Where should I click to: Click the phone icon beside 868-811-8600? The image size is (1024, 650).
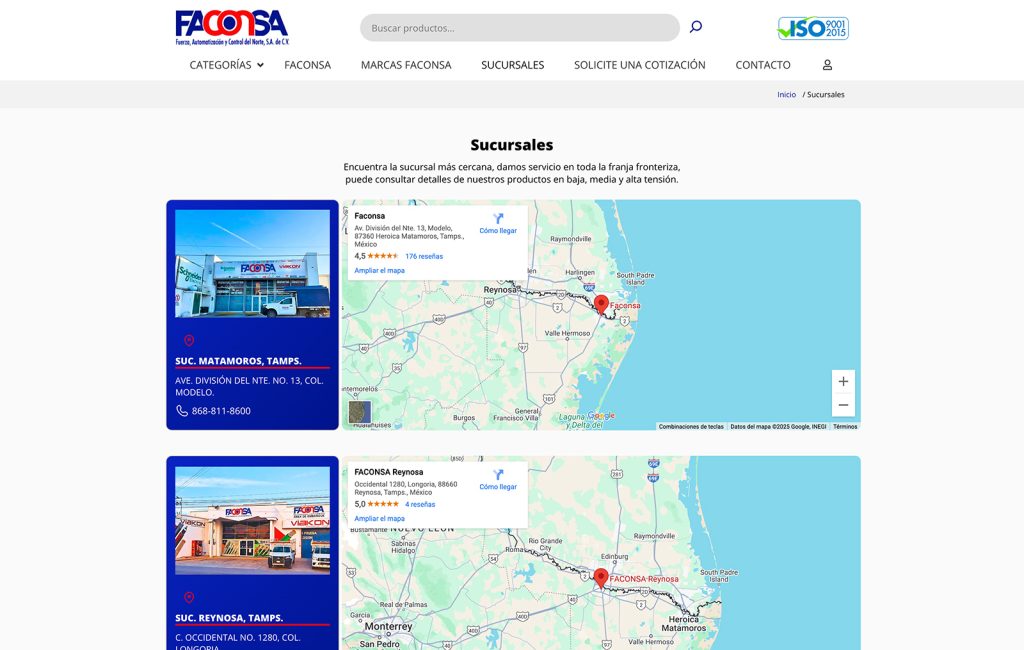click(182, 411)
